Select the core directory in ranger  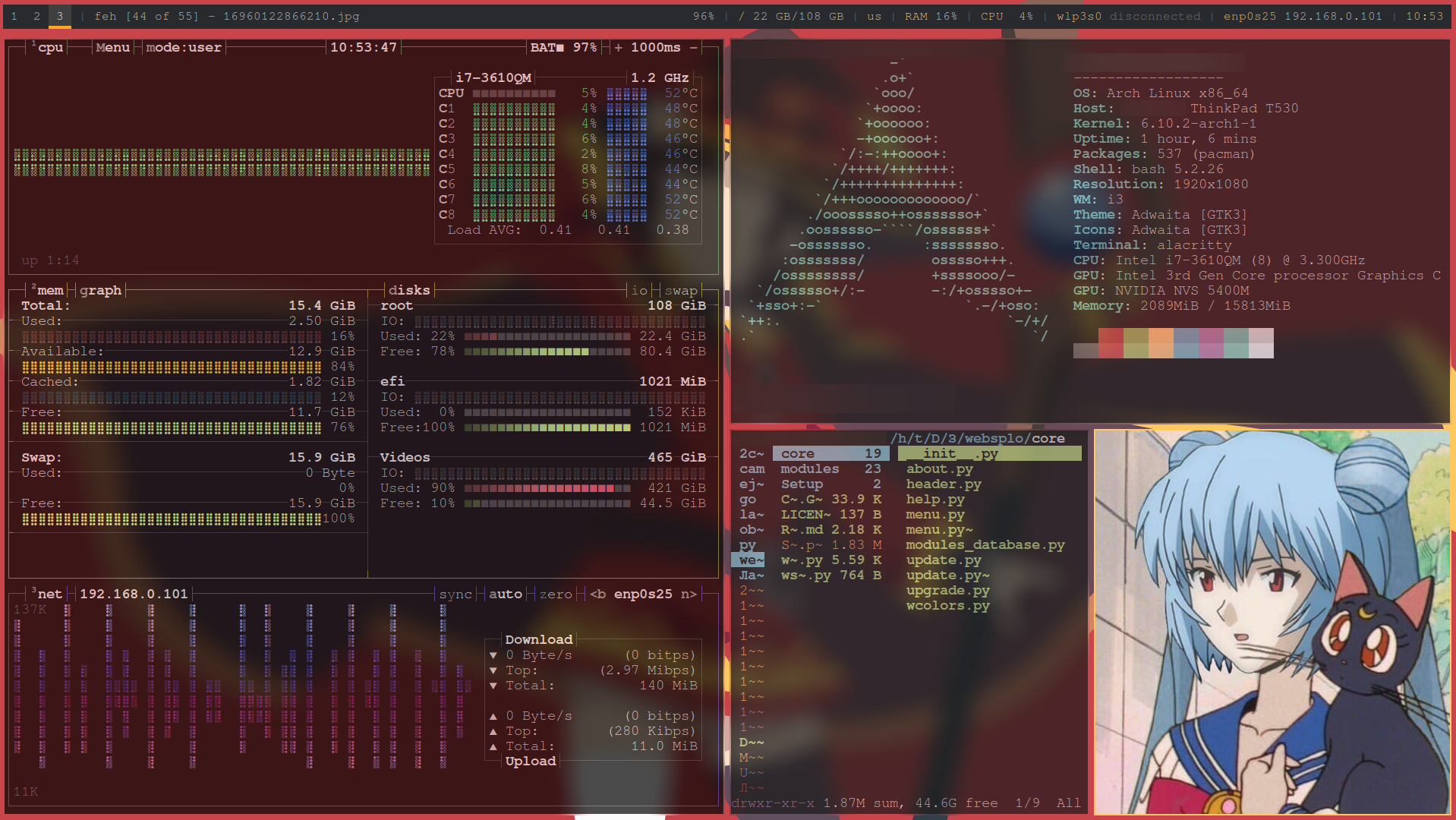point(831,453)
